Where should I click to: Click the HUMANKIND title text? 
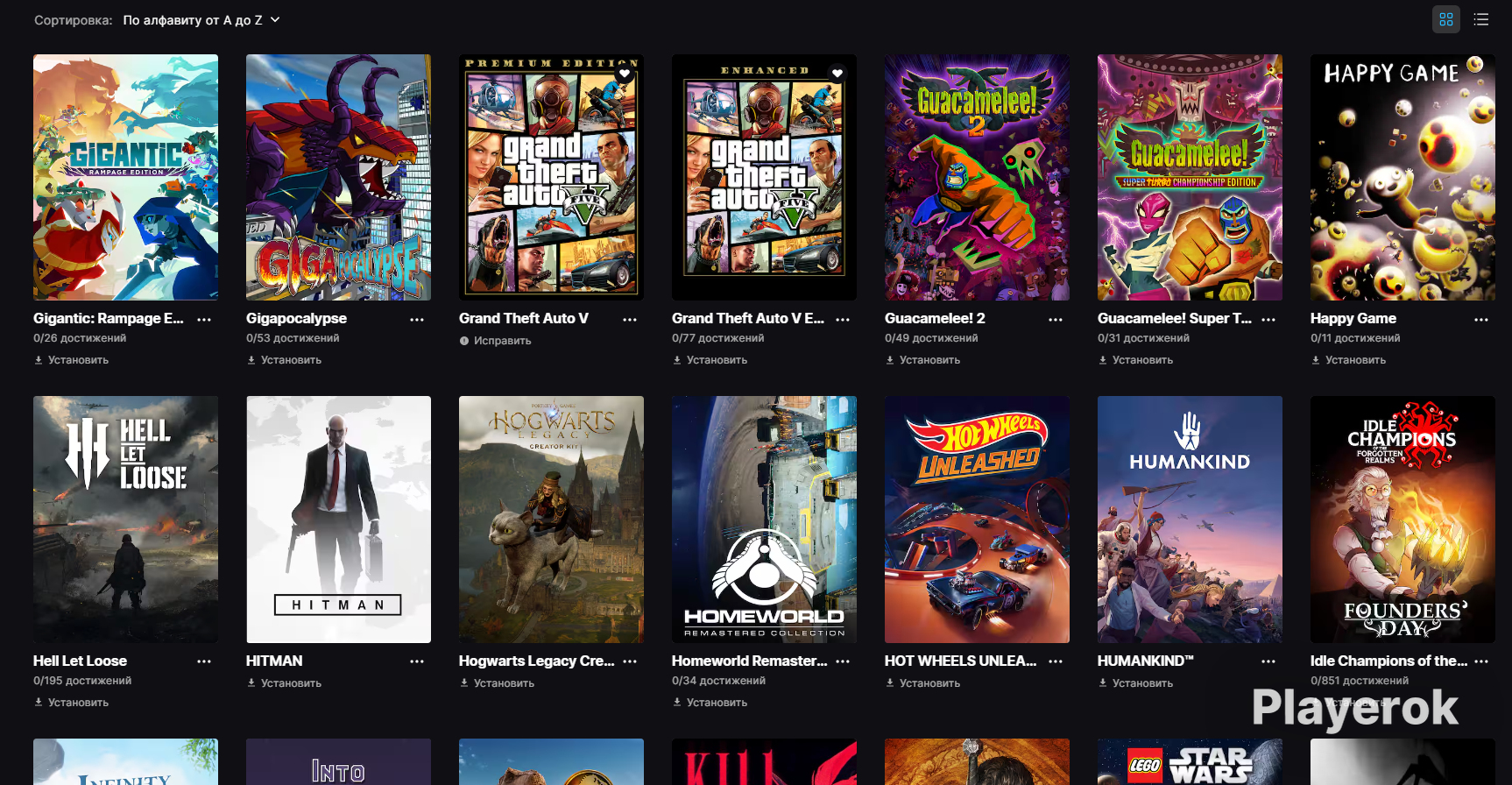(1146, 661)
